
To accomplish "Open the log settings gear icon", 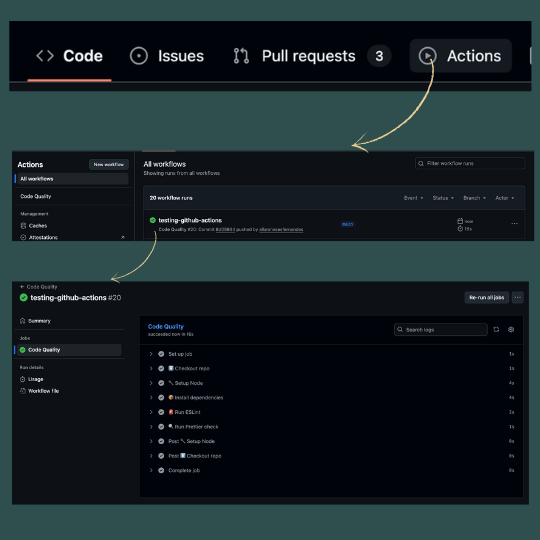I will coord(511,330).
